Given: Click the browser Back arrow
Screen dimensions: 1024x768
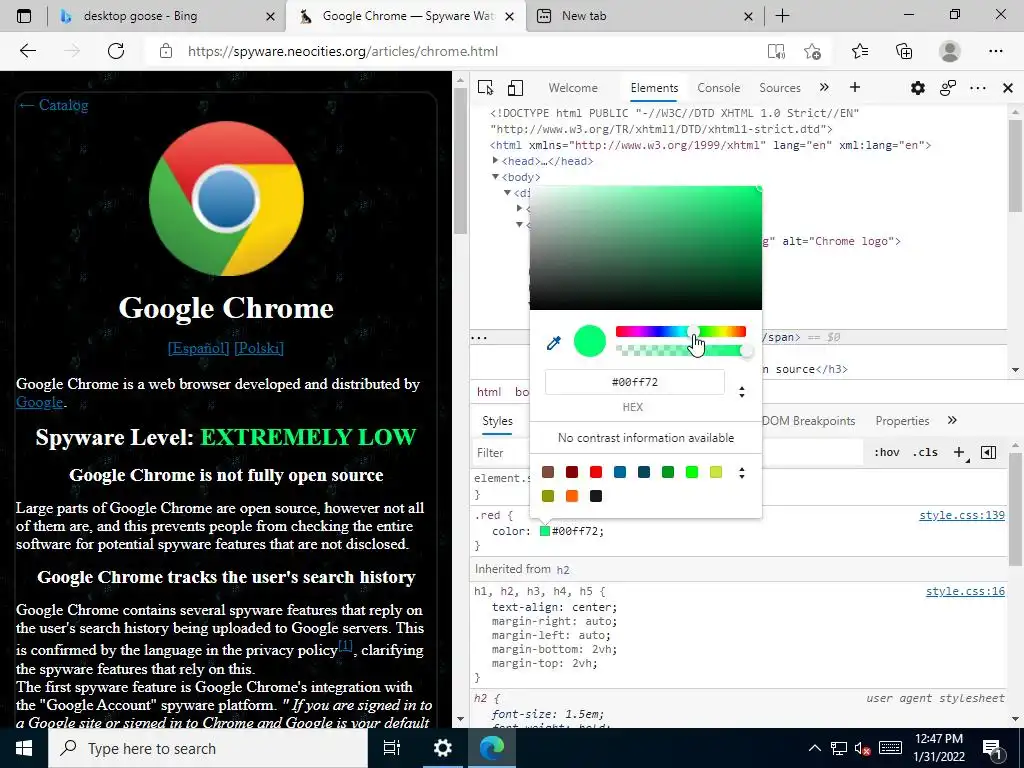Looking at the screenshot, I should coord(27,51).
